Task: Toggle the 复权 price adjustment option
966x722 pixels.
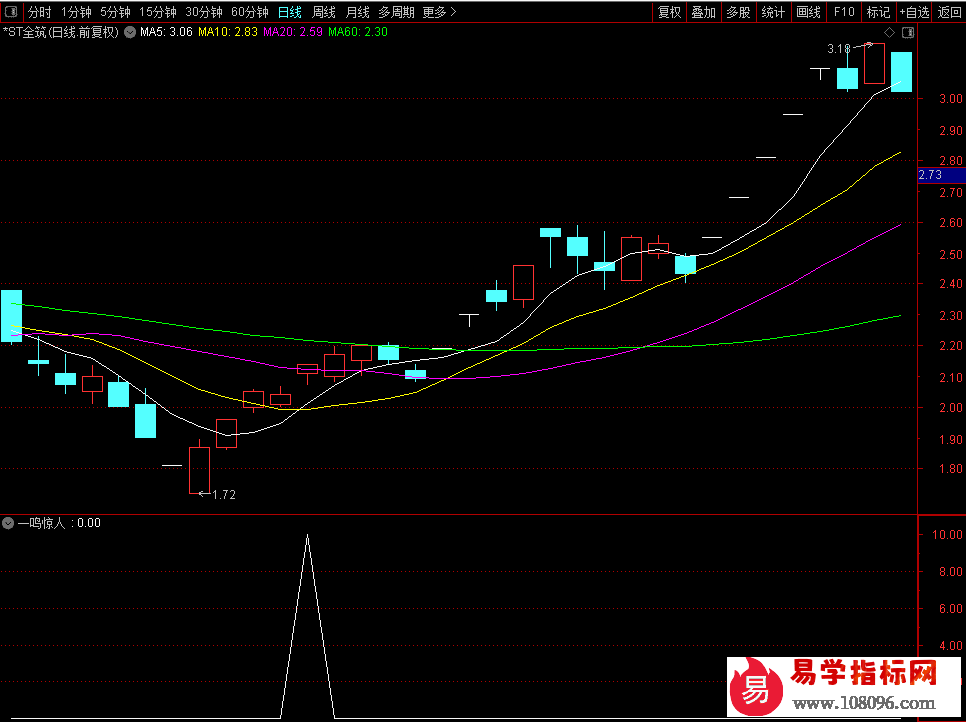Action: coord(669,12)
